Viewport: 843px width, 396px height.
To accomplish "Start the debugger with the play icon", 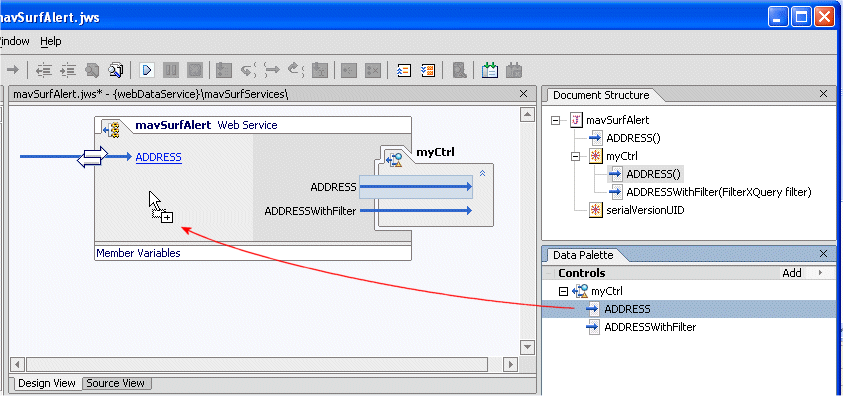I will [147, 70].
